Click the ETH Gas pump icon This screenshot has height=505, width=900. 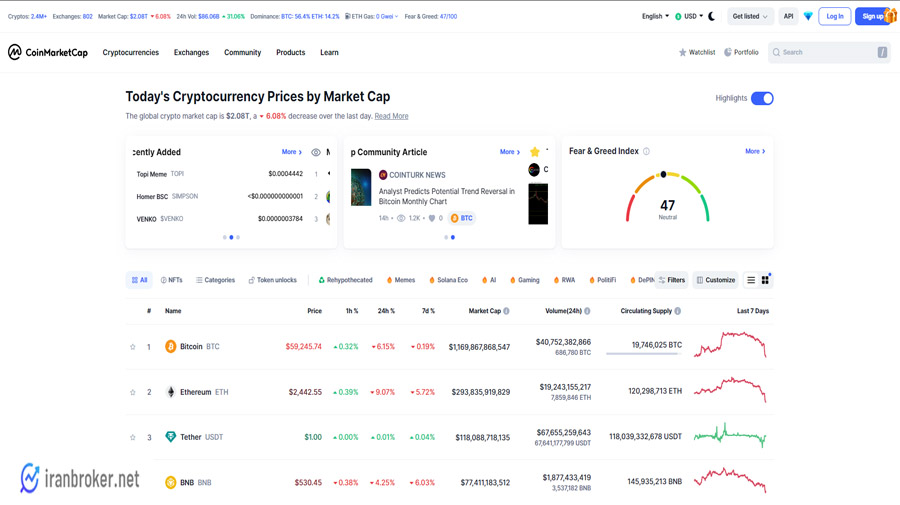[347, 17]
